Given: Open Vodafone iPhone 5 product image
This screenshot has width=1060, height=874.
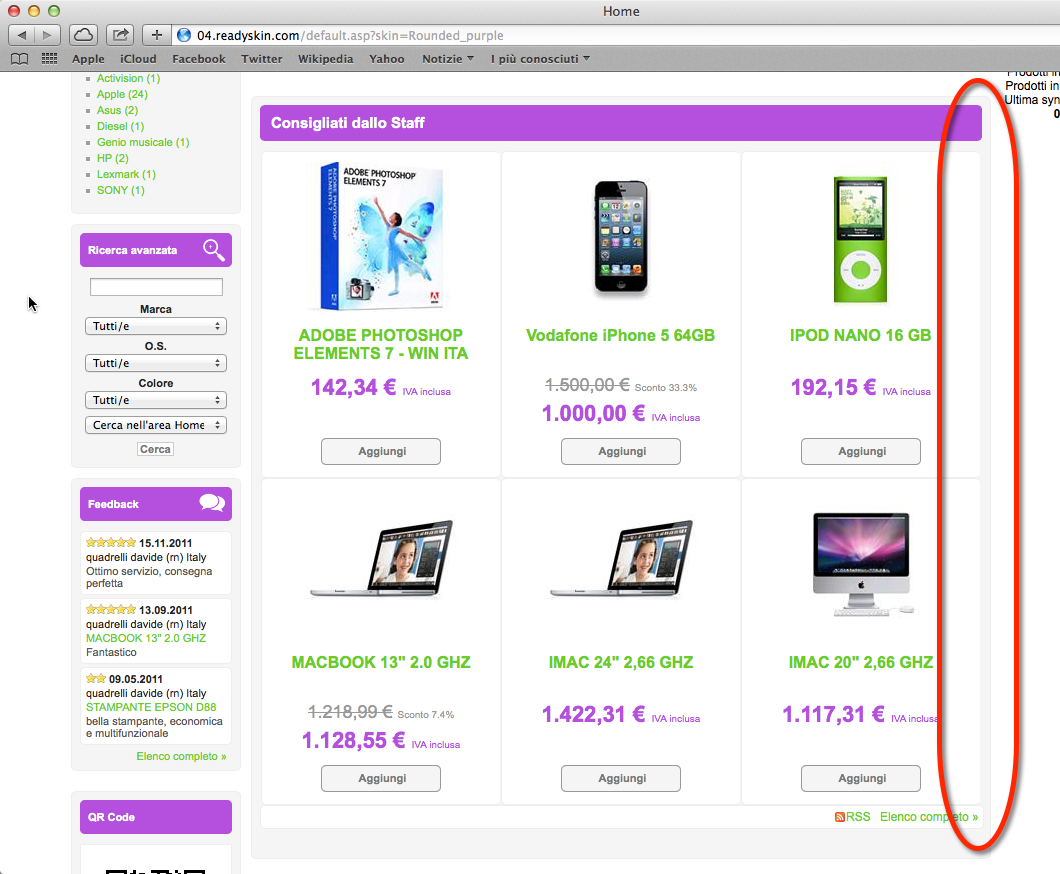Looking at the screenshot, I should pos(621,237).
